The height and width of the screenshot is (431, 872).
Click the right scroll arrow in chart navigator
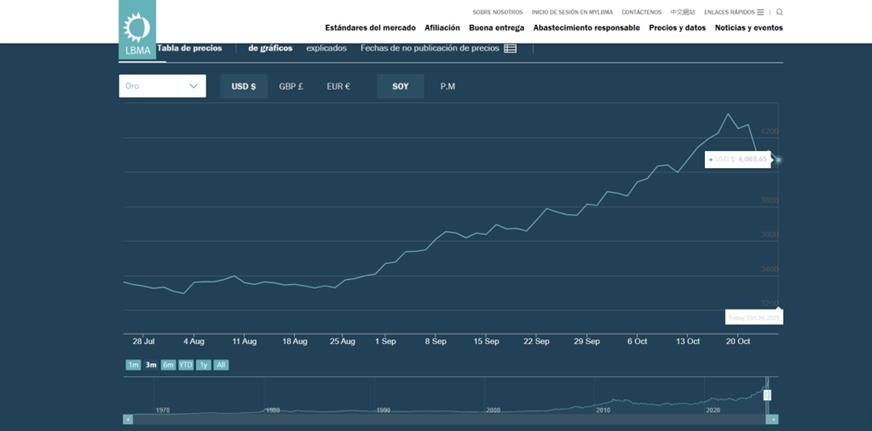click(772, 419)
